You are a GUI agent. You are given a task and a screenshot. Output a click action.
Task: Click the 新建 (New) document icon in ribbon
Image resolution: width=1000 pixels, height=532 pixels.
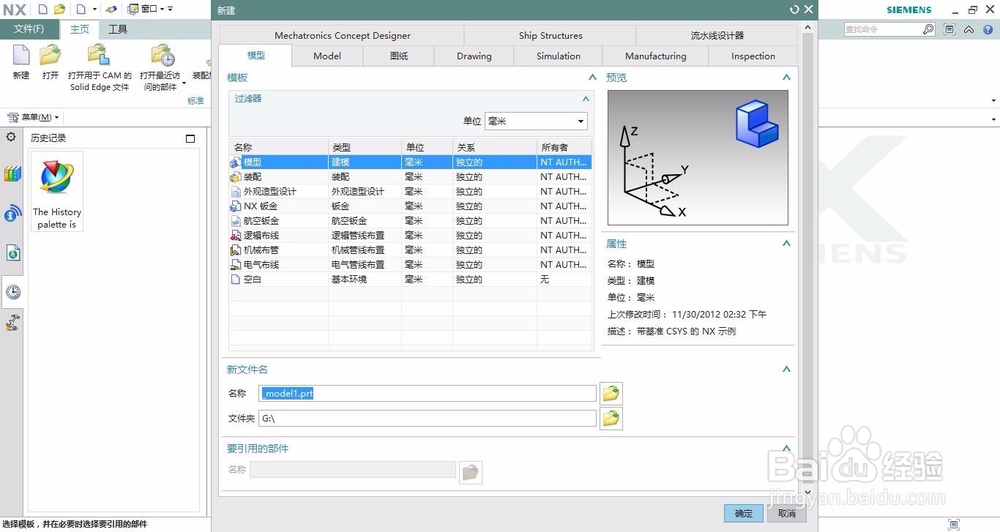click(x=21, y=55)
